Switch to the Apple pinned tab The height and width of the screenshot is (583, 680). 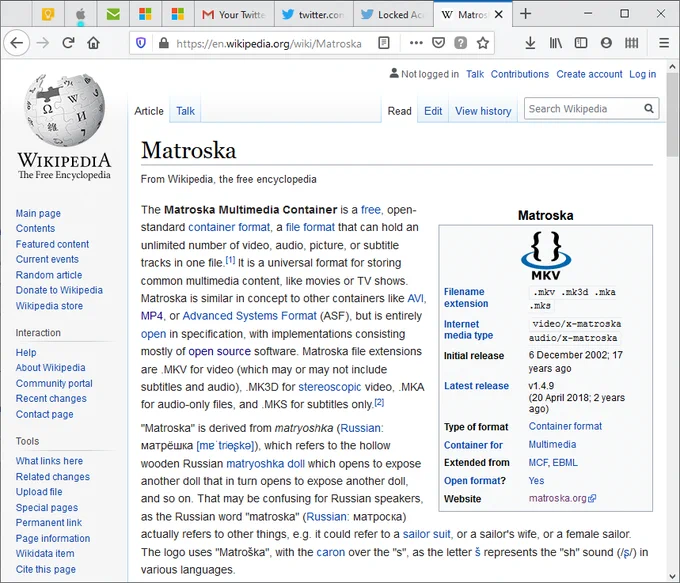point(81,14)
